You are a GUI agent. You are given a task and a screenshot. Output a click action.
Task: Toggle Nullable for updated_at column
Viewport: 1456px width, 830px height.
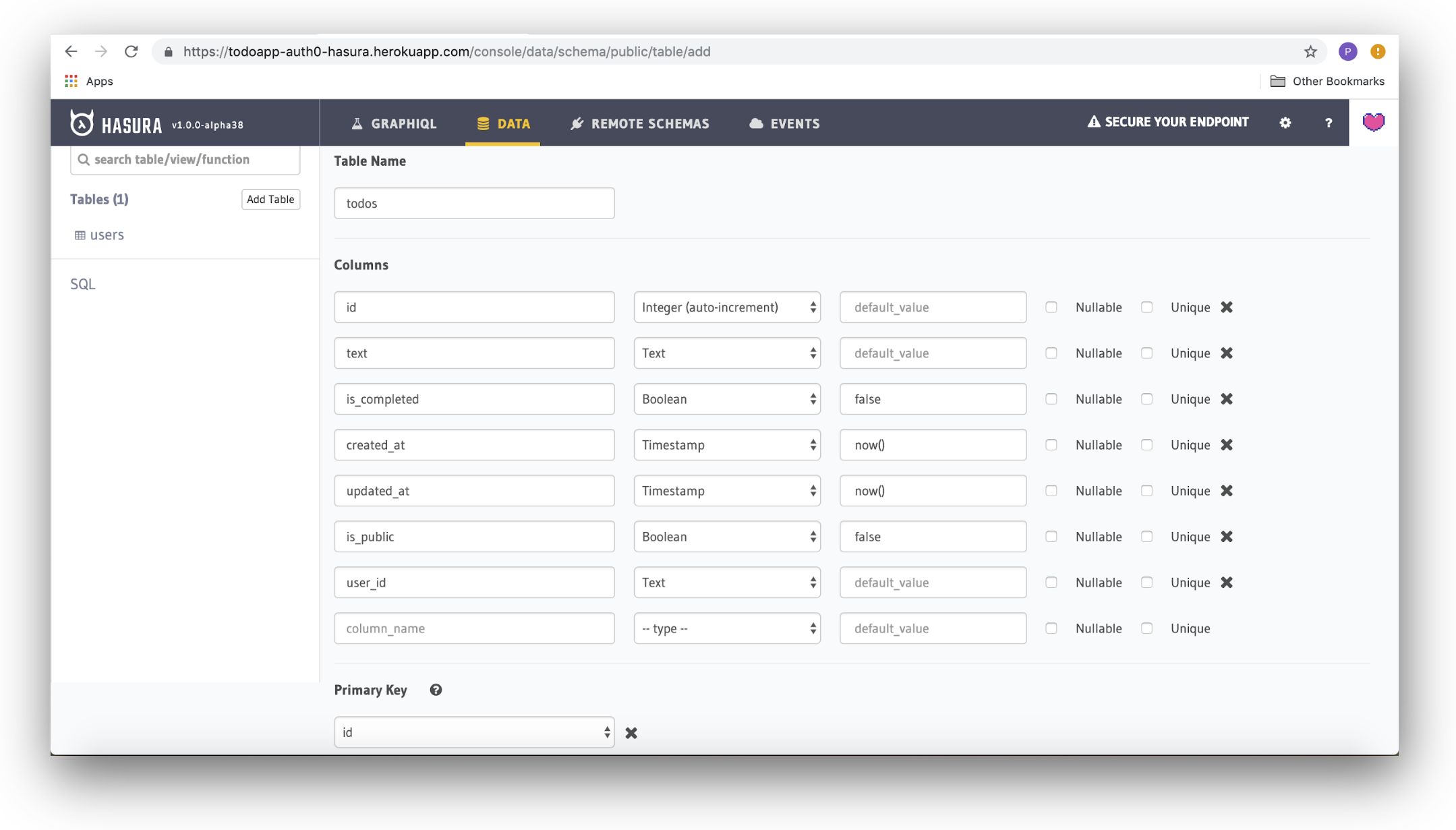1051,491
